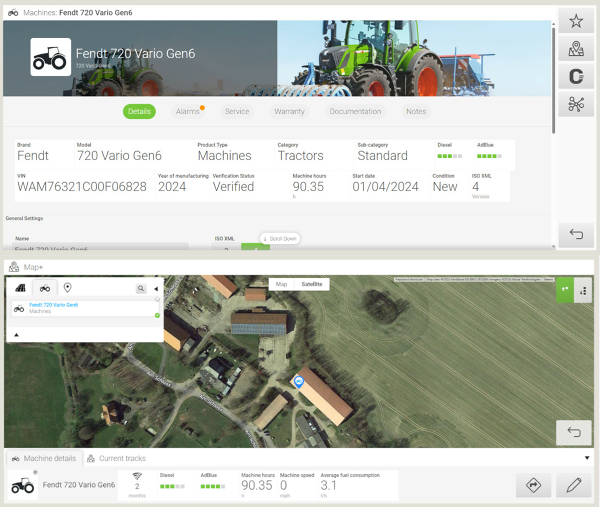Switch map view to Map
This screenshot has height=507, width=600.
281,284
